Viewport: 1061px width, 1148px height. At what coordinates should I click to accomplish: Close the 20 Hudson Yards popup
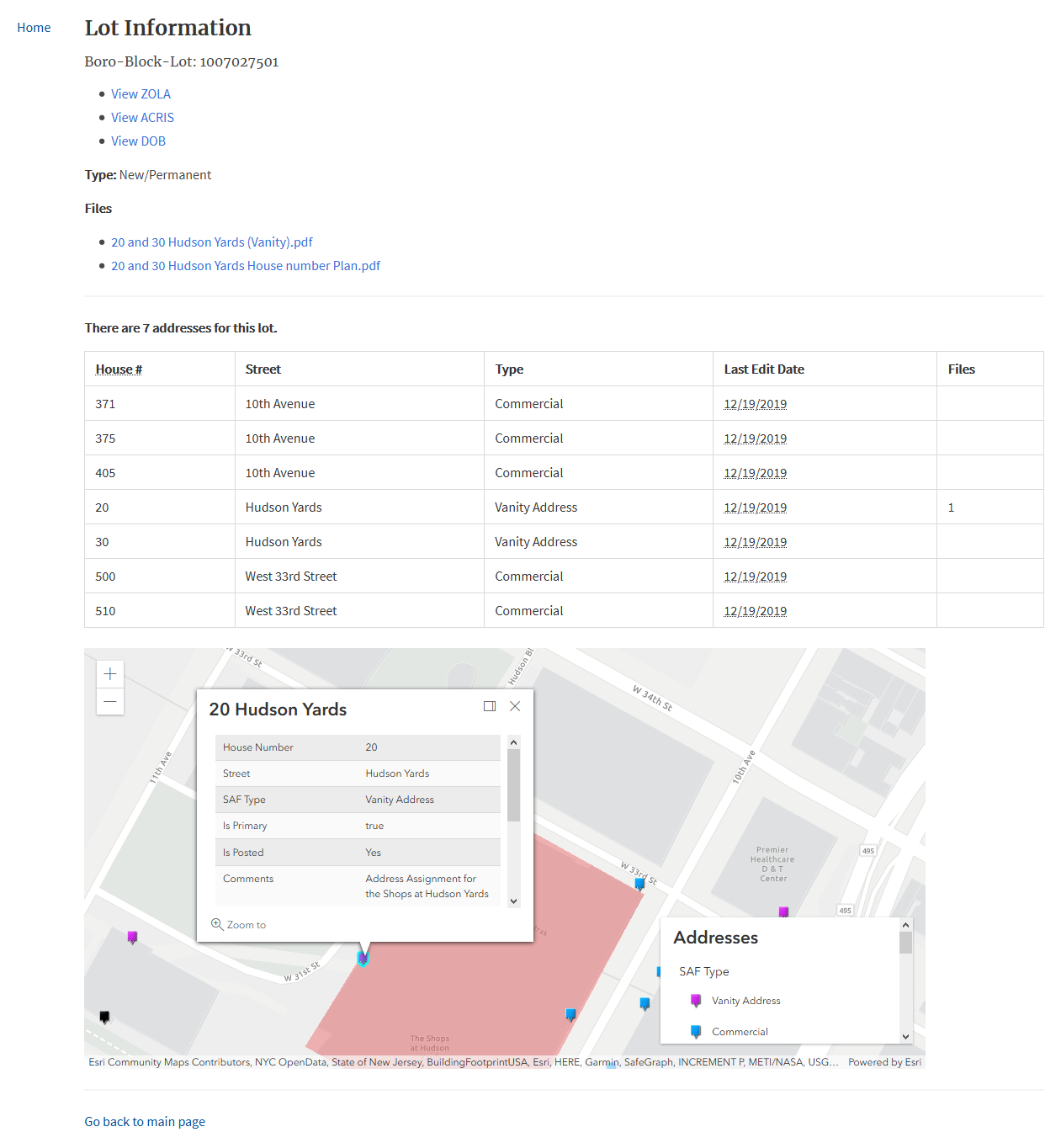(515, 706)
